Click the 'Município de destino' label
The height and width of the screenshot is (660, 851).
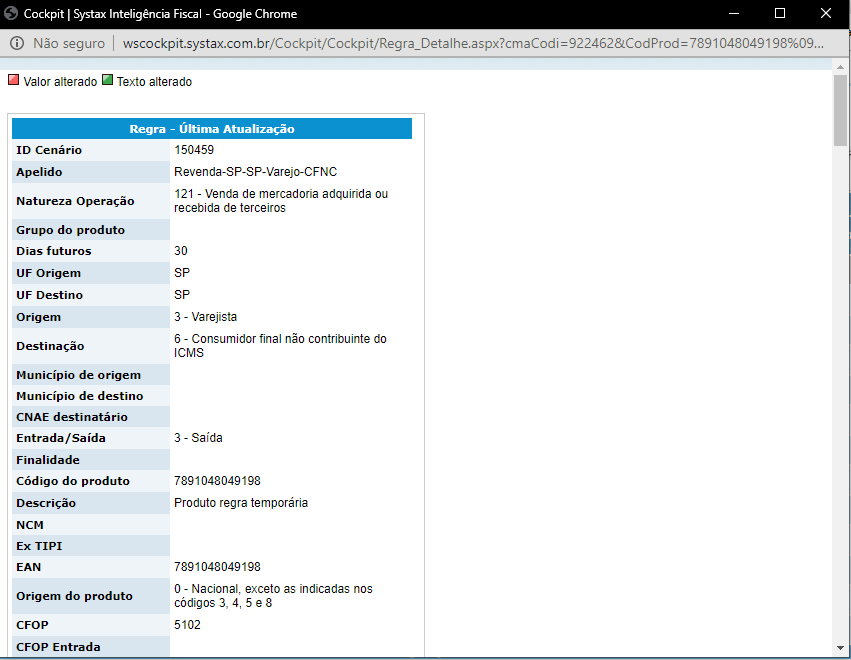coord(79,396)
